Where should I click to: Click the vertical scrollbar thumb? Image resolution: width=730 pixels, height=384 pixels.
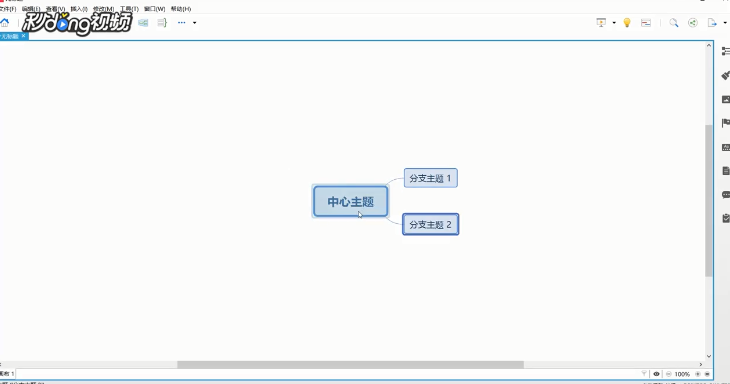point(709,201)
